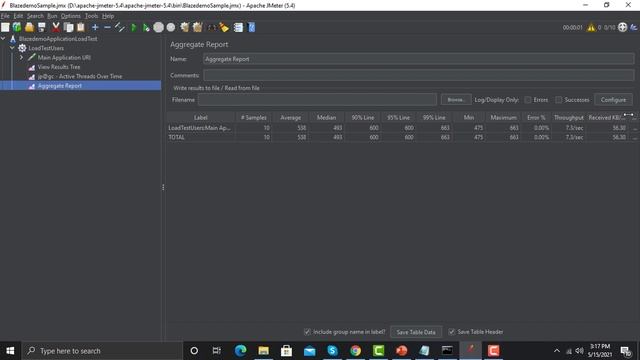Open Microsoft Edge from the taskbar

pos(240,351)
